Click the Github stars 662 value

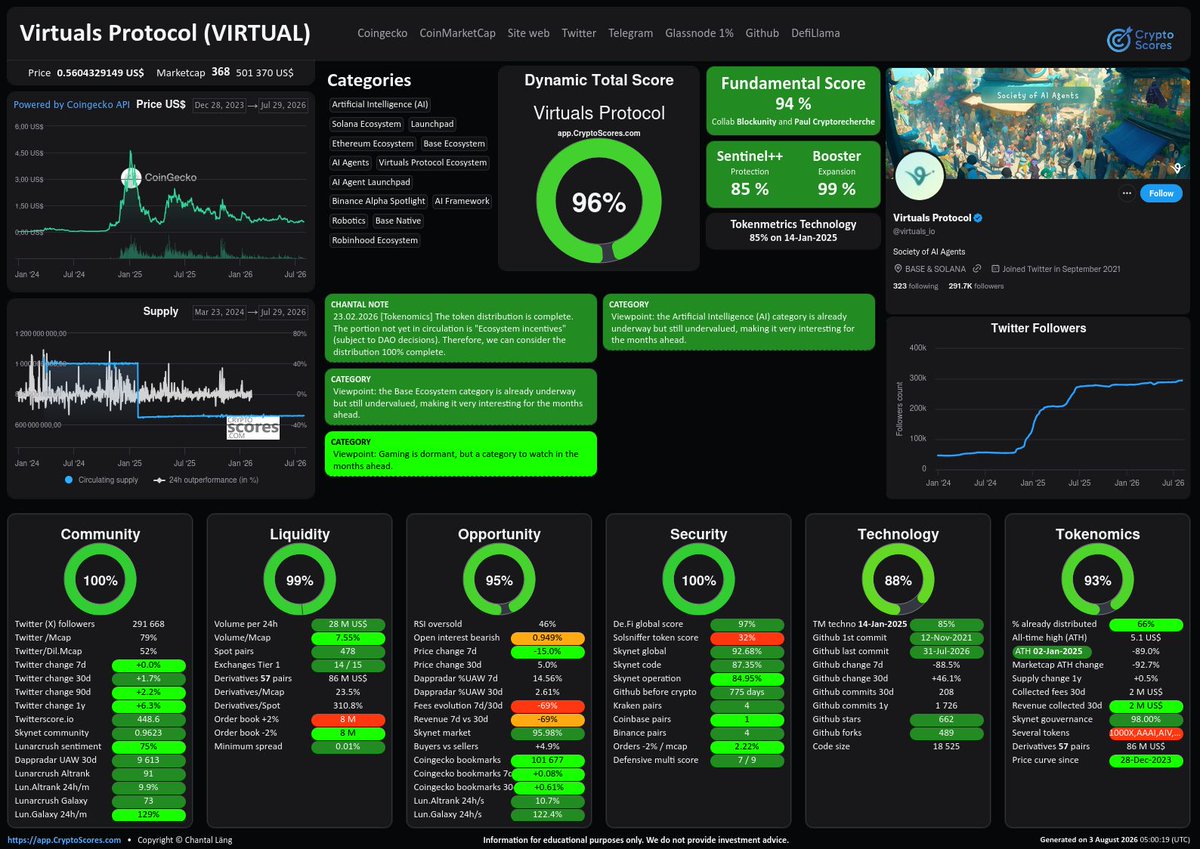[946, 718]
